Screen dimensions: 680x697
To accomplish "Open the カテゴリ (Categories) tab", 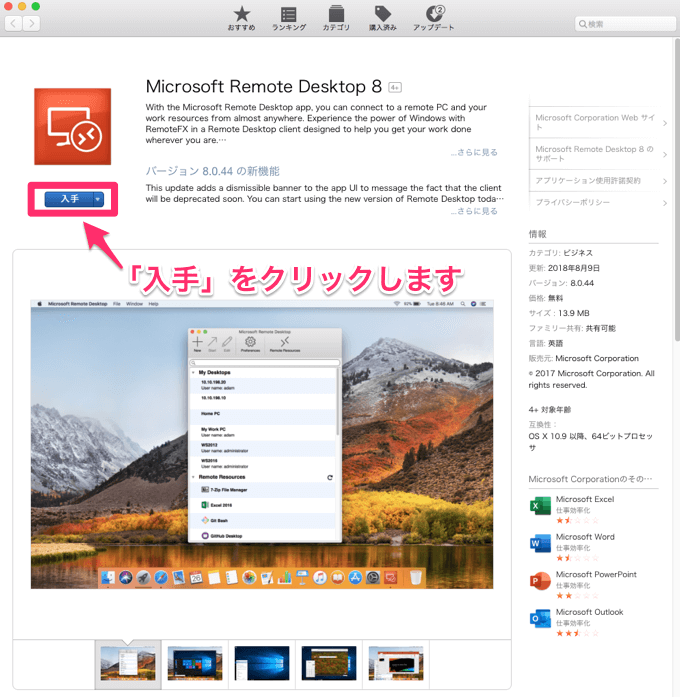I will point(336,18).
